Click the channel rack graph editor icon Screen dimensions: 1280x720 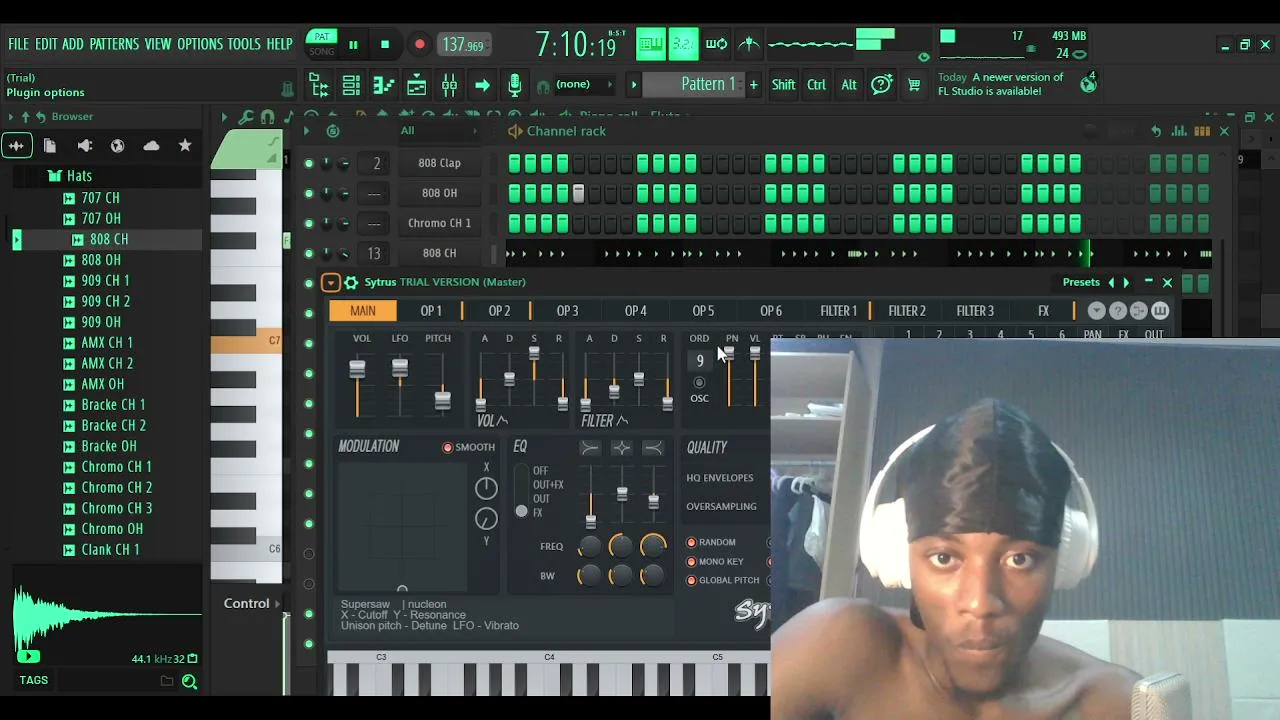[1179, 131]
